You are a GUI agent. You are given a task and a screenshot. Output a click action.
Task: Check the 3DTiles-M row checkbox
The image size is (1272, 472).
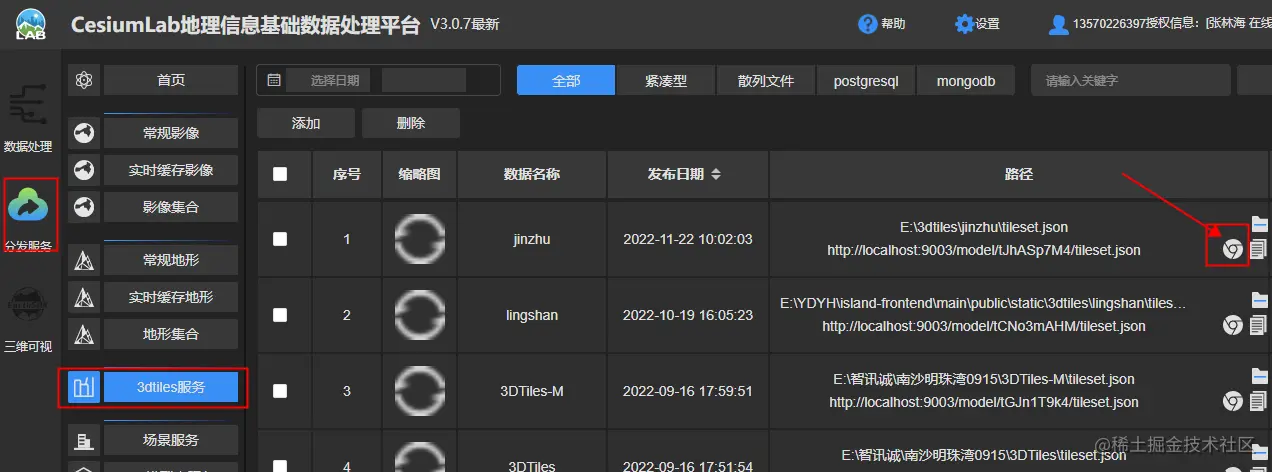coord(280,391)
